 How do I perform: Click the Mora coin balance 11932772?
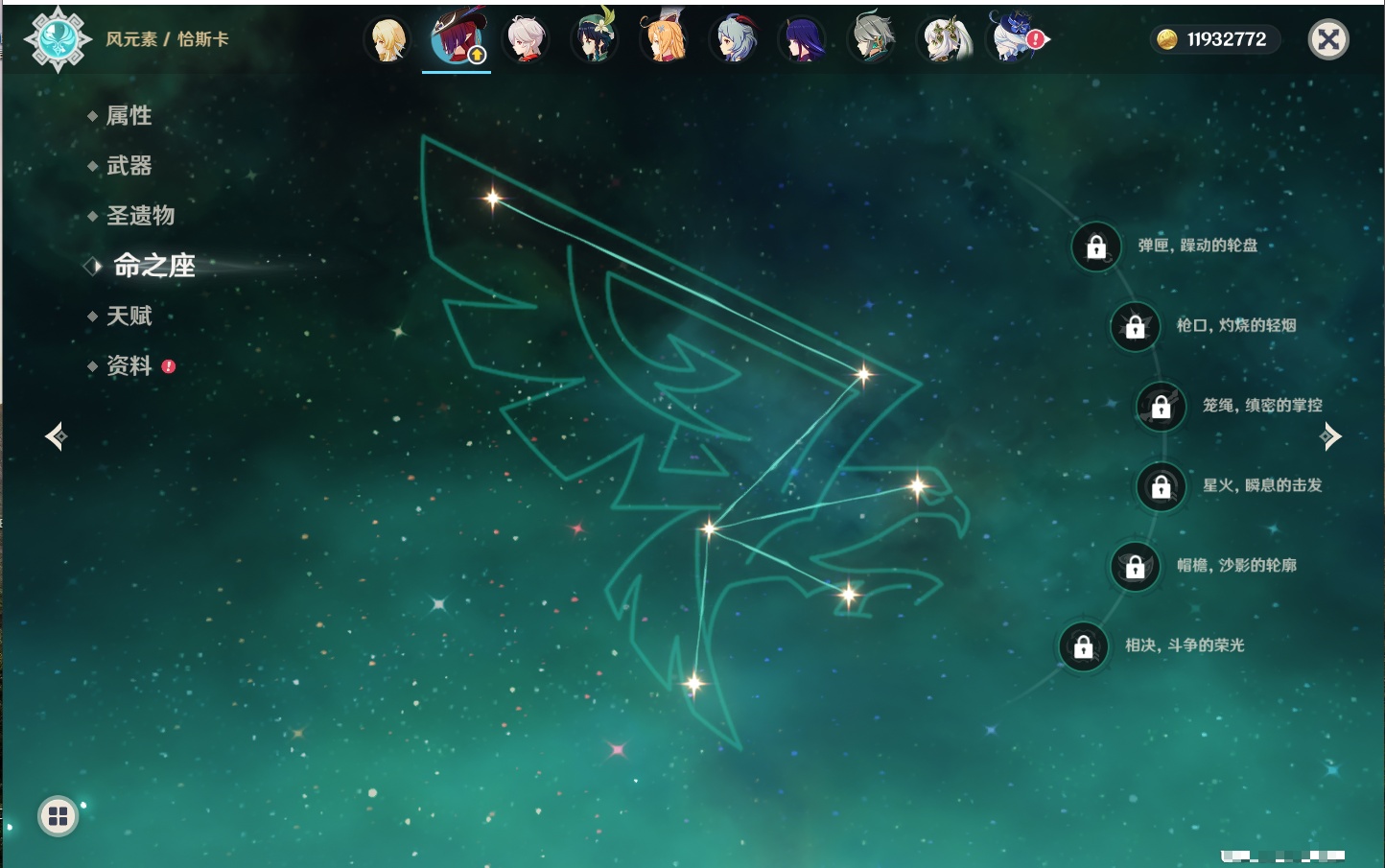pyautogui.click(x=1213, y=39)
